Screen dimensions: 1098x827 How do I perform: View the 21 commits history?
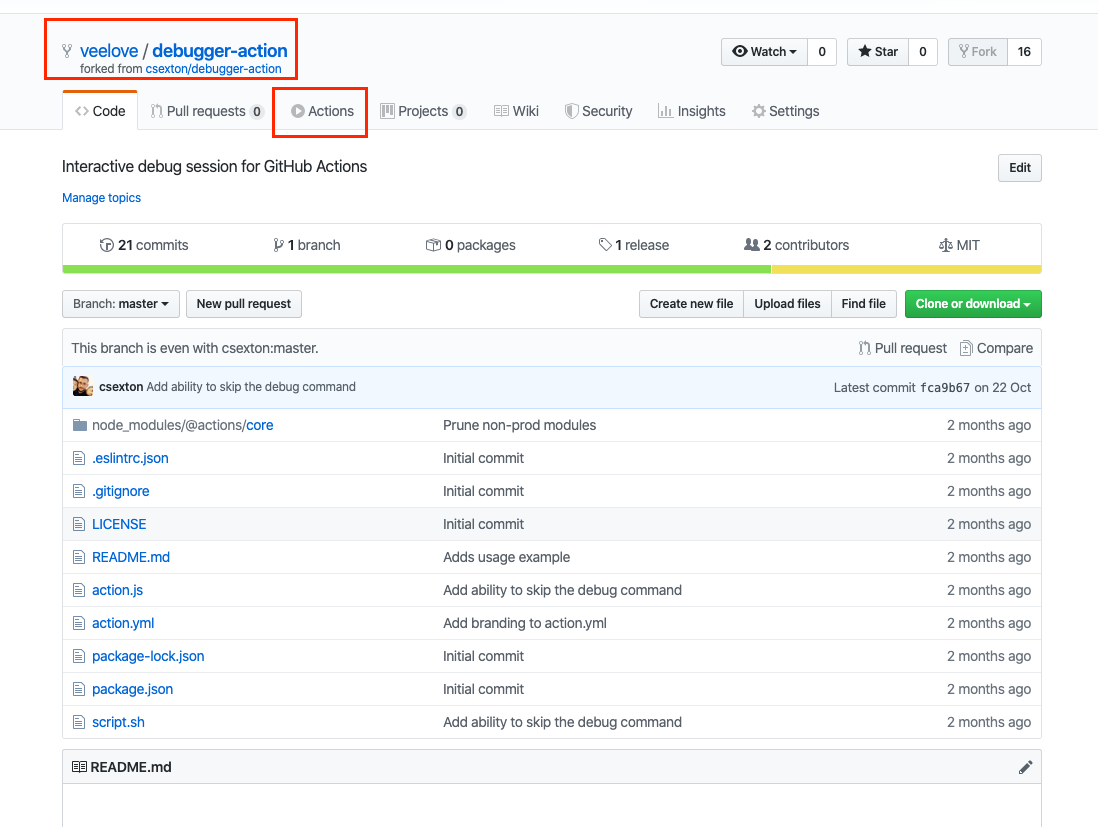(x=144, y=245)
